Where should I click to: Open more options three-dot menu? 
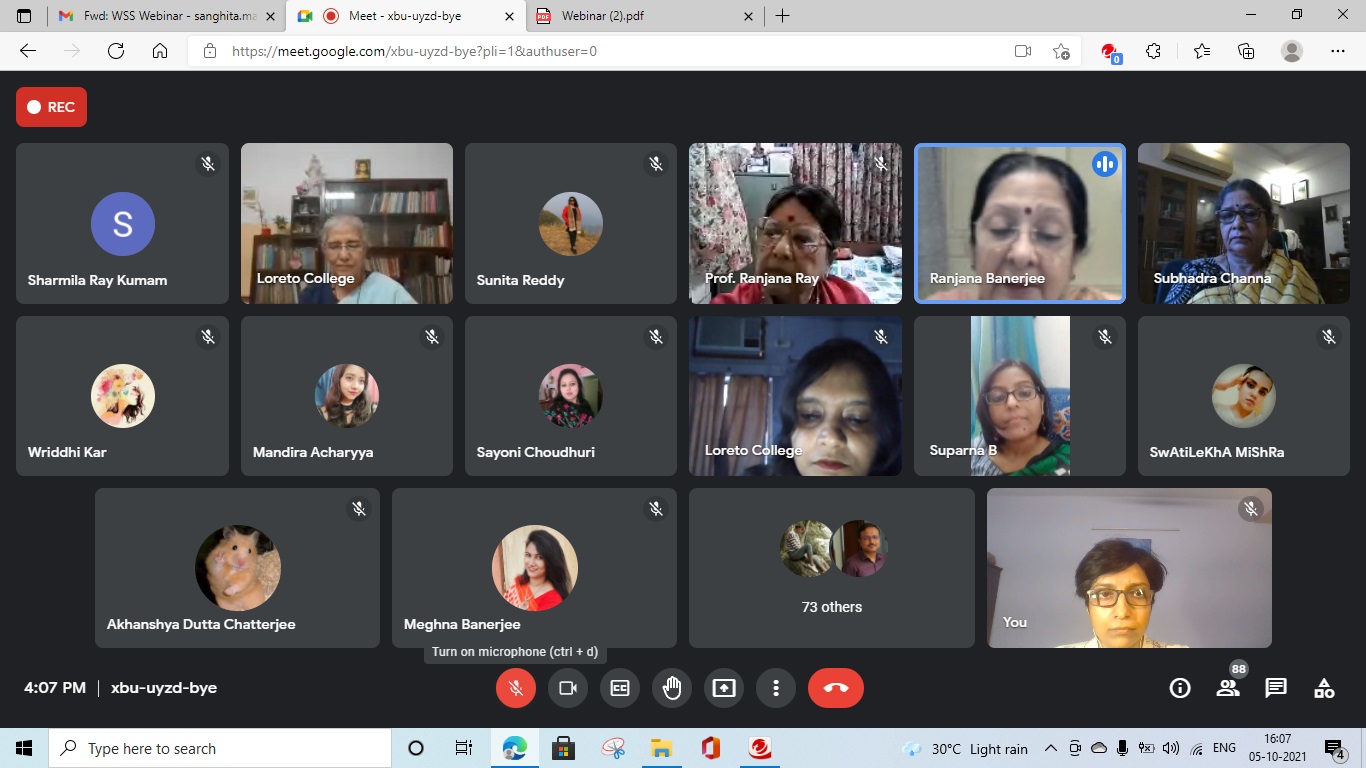pyautogui.click(x=776, y=688)
